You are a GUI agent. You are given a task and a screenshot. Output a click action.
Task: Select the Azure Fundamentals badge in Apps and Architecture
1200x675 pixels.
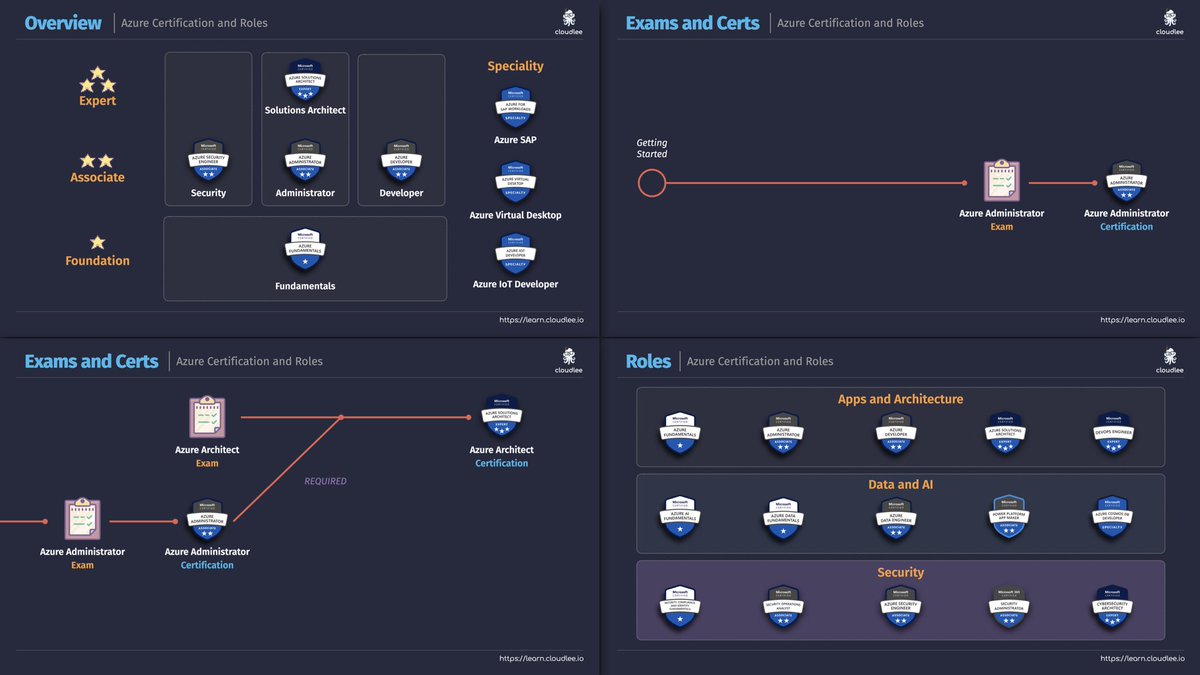679,433
